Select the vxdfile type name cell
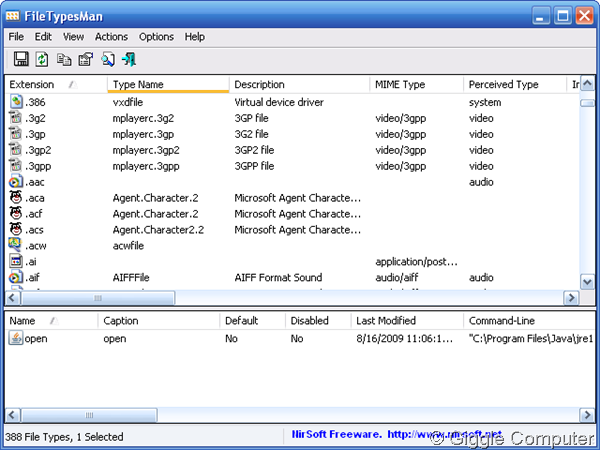Screen dimensions: 600x450 click(128, 102)
